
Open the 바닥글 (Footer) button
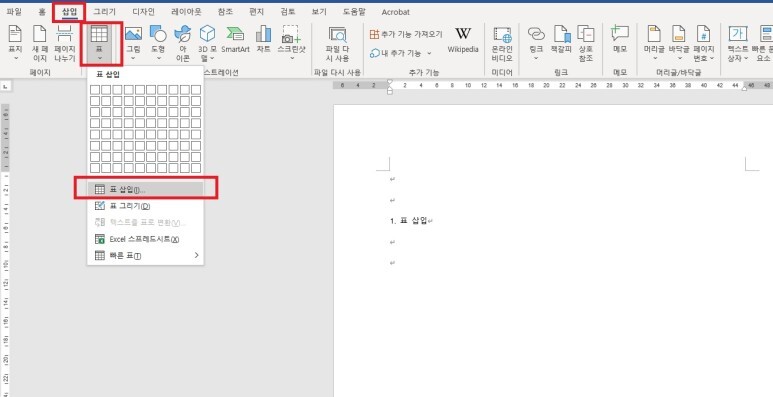pyautogui.click(x=679, y=43)
